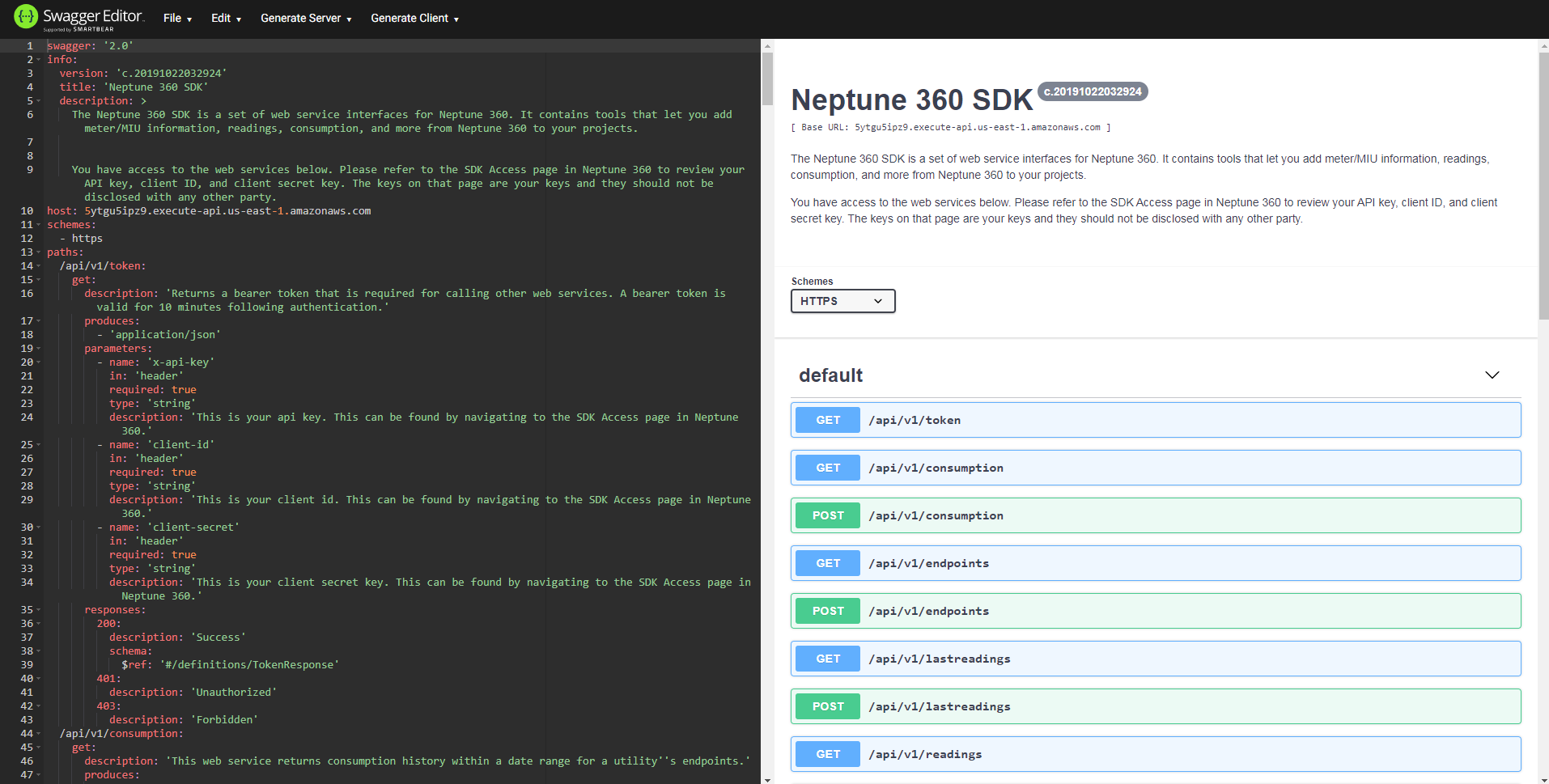Open the Generate Server menu
The height and width of the screenshot is (784, 1549).
click(x=306, y=18)
